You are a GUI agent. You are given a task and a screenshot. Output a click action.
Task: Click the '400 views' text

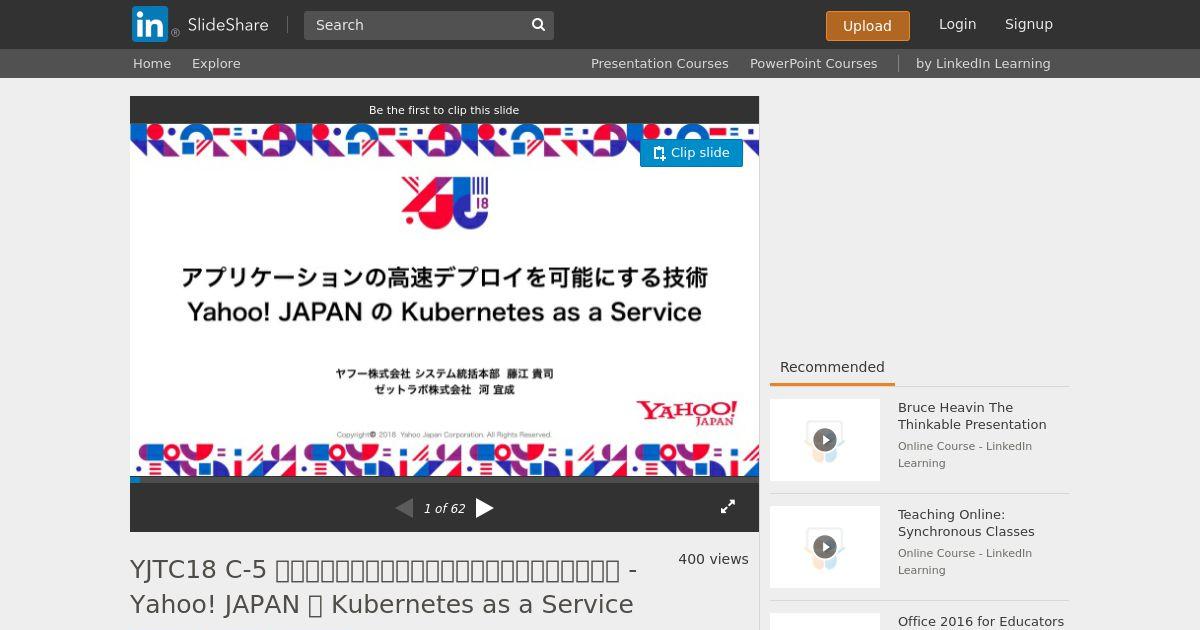pos(713,559)
